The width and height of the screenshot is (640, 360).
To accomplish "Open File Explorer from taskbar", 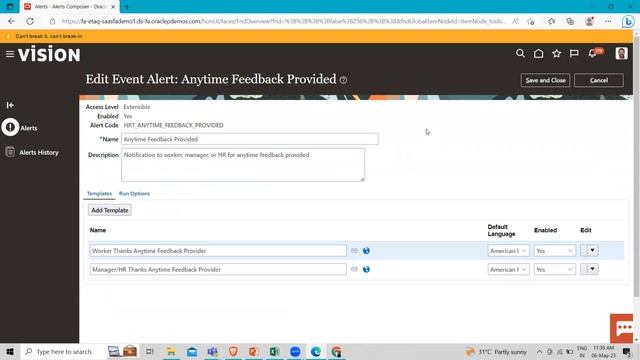I will click(171, 351).
